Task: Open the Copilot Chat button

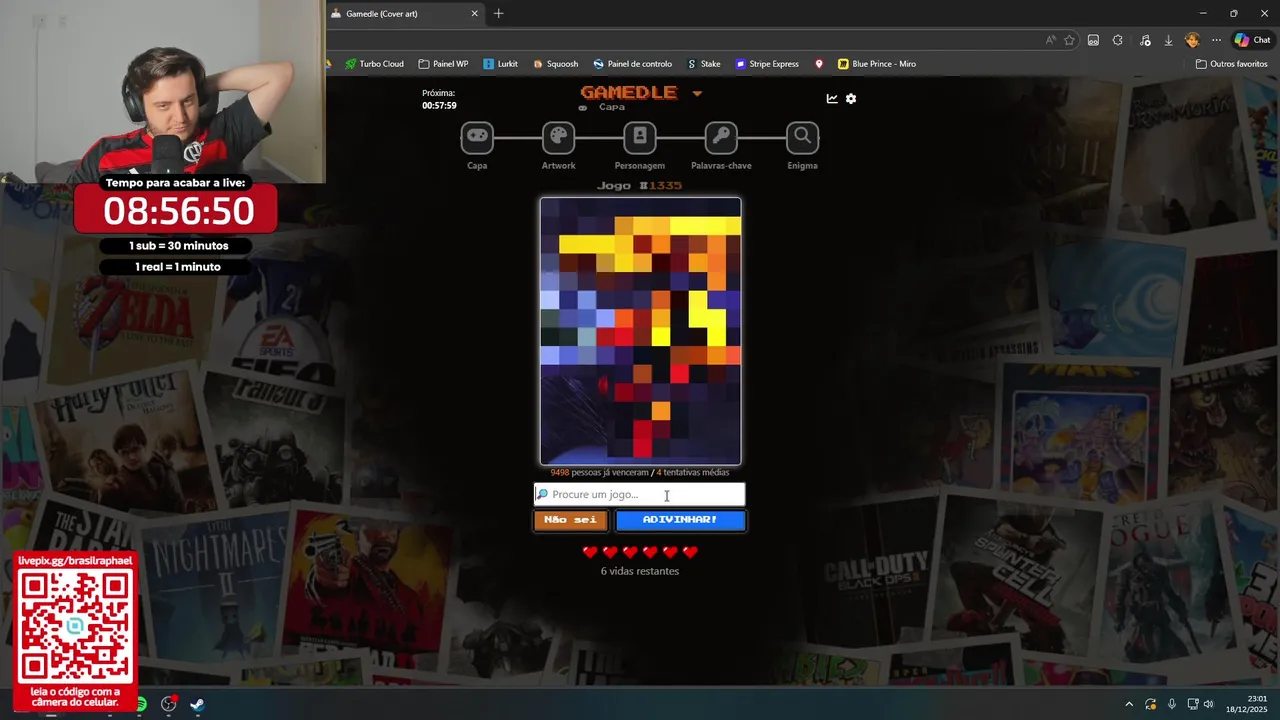Action: tap(1252, 40)
